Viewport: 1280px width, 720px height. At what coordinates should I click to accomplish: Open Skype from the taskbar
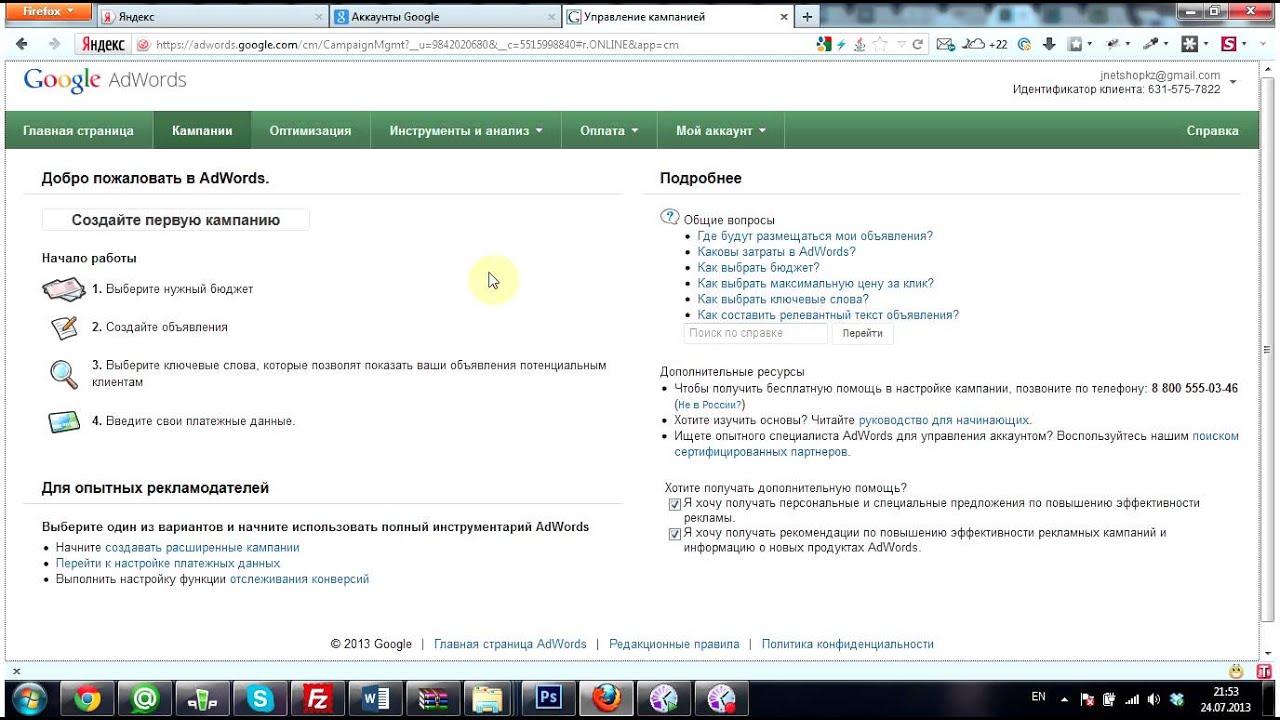coord(261,698)
